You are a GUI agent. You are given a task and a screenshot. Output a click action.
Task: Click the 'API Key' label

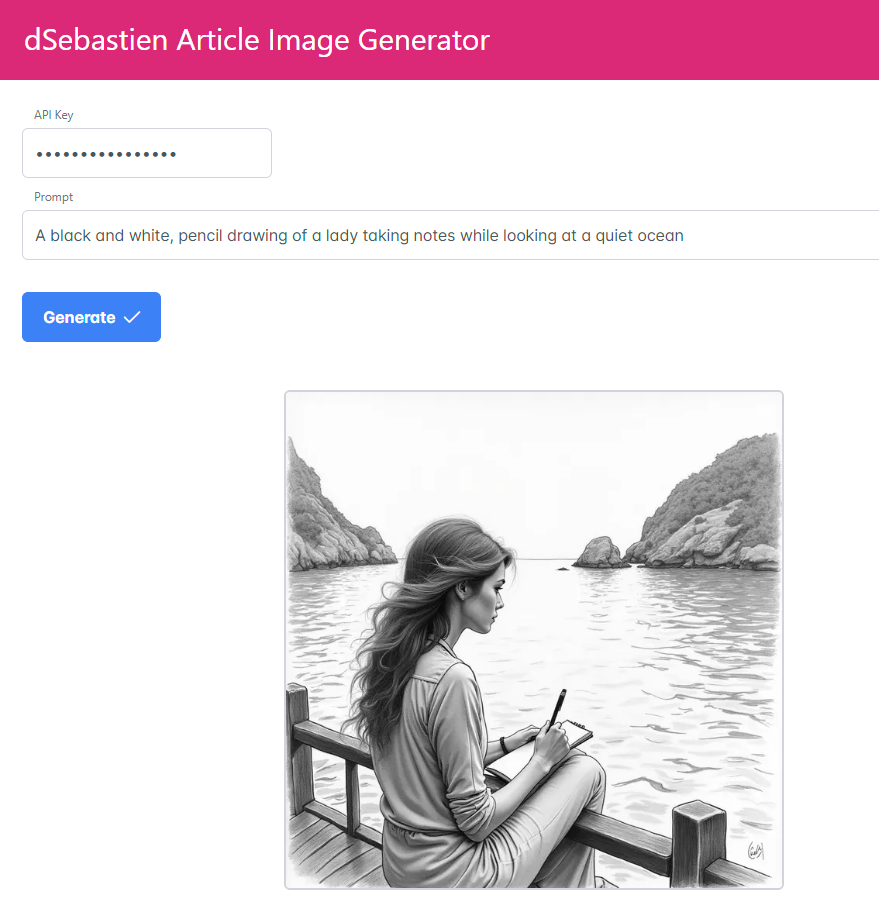[54, 115]
